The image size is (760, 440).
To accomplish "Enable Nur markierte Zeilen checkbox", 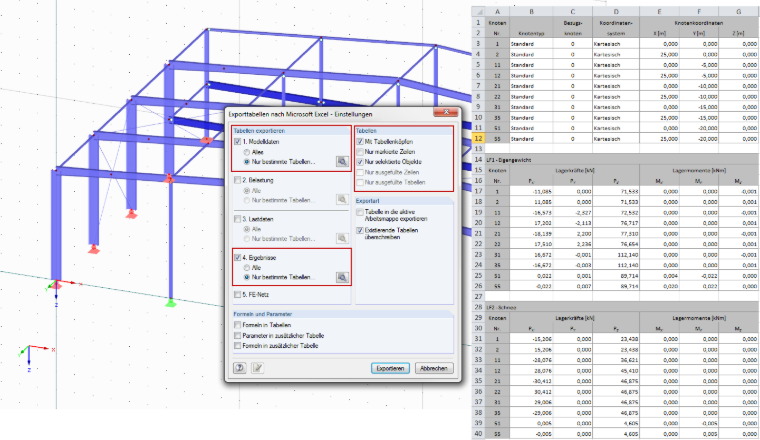I will (x=360, y=152).
